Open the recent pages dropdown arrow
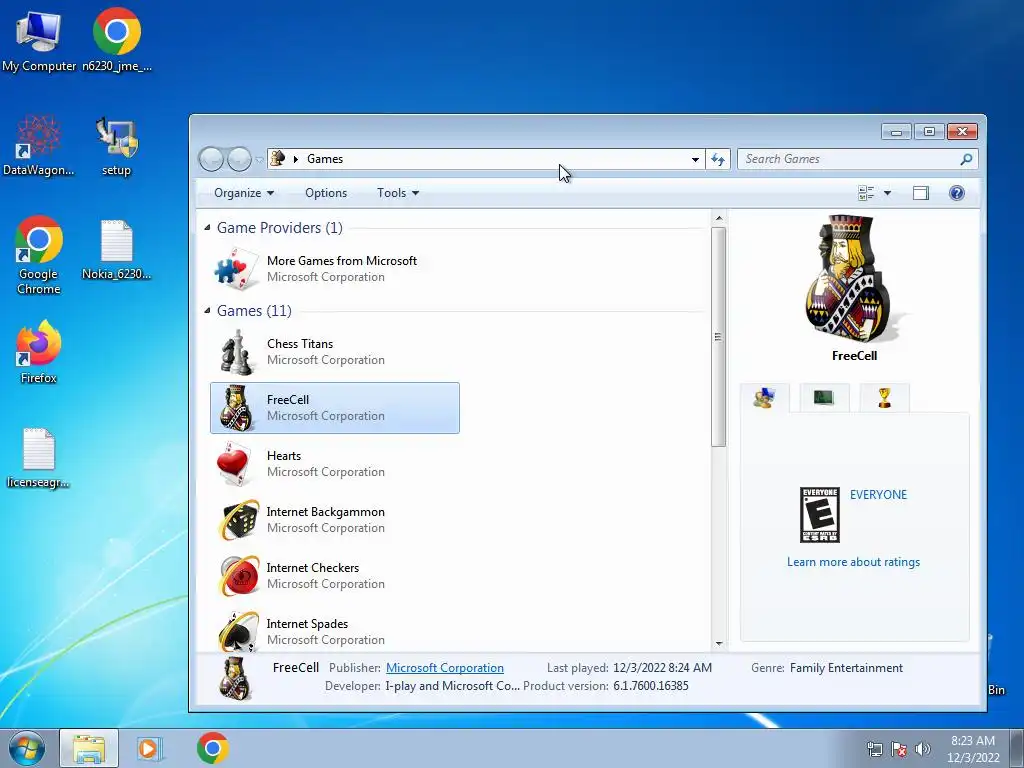 pos(259,159)
